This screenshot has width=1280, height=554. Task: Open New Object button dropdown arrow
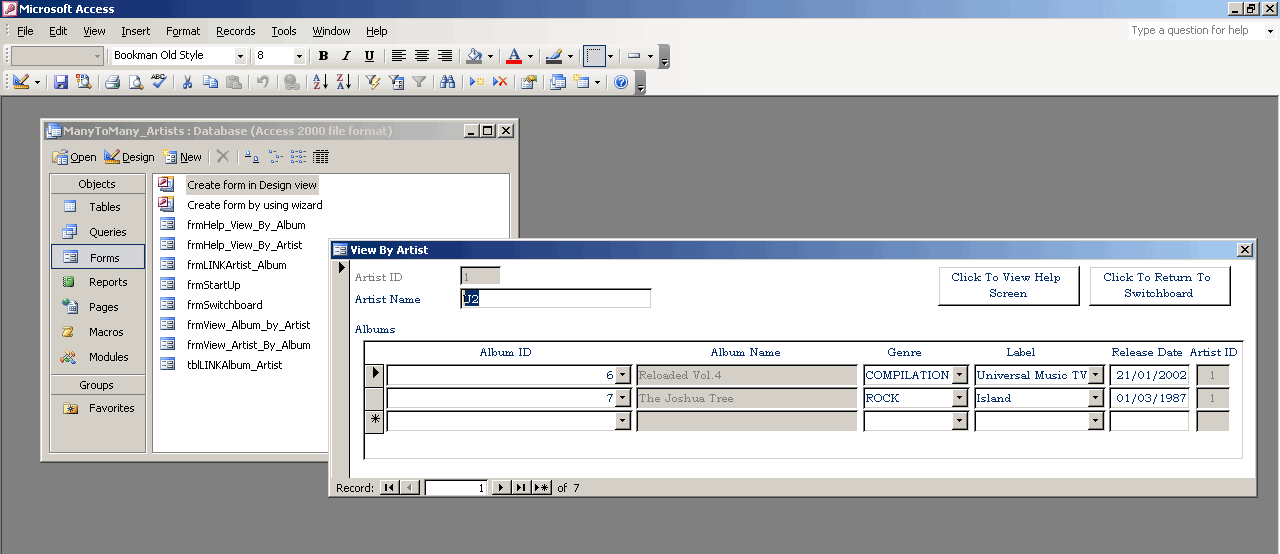coord(597,83)
